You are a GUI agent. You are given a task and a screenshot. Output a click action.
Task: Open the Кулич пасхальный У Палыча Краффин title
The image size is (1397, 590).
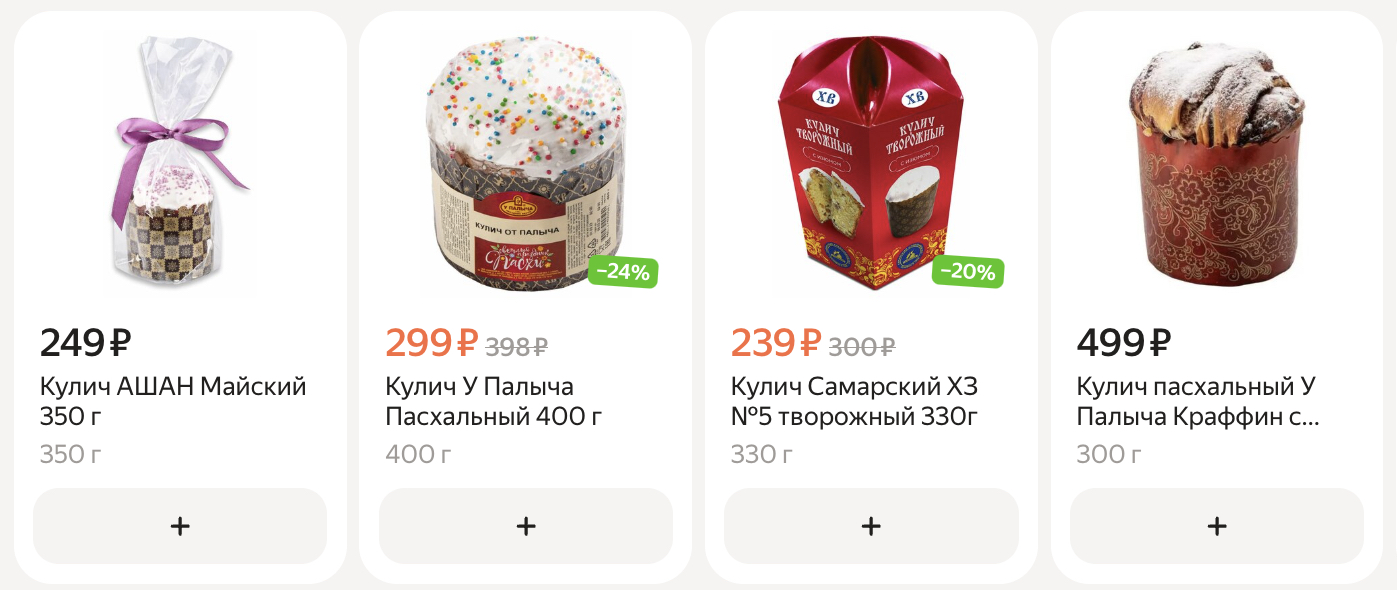1198,401
